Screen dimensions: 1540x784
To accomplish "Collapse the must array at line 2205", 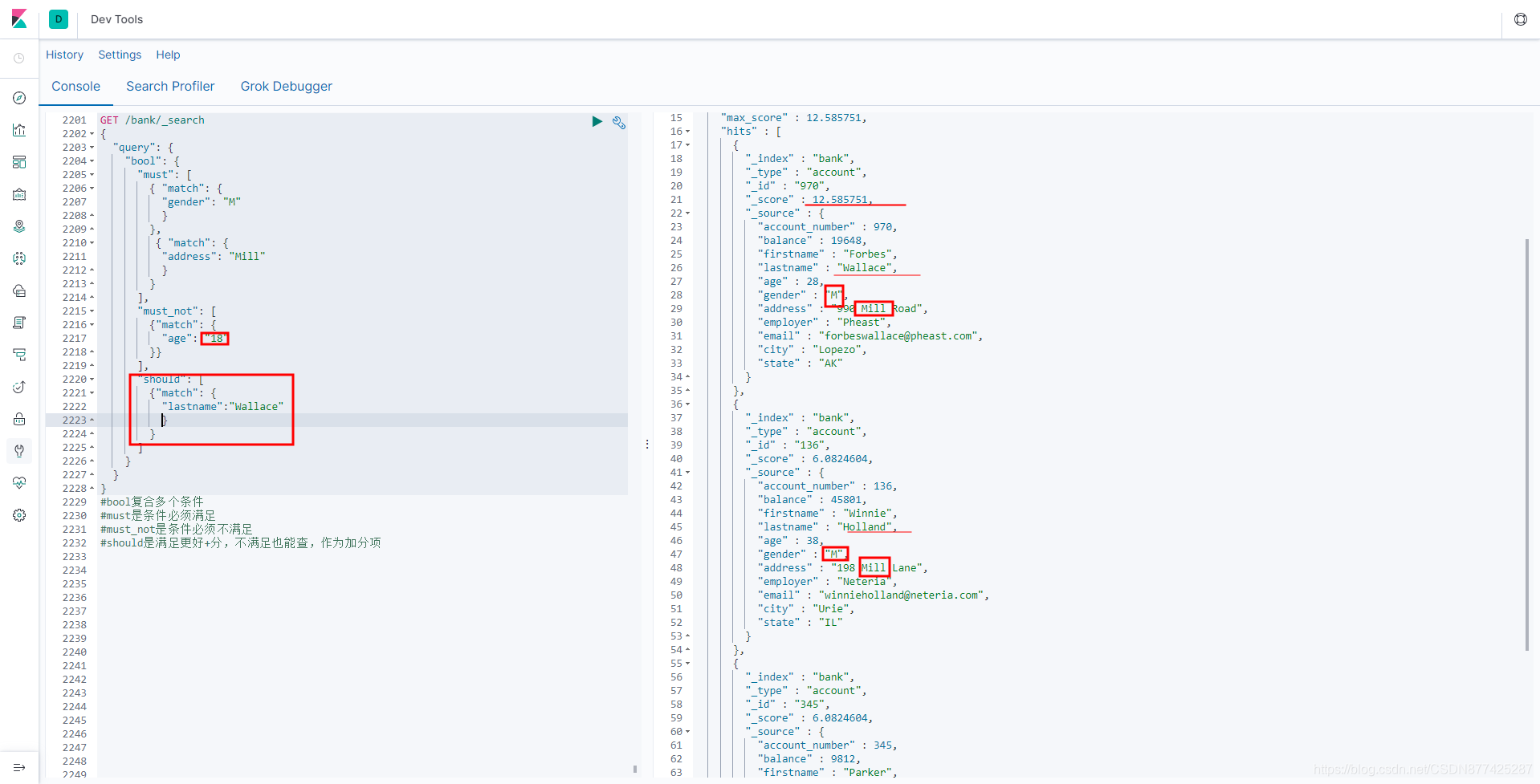I will click(x=92, y=175).
